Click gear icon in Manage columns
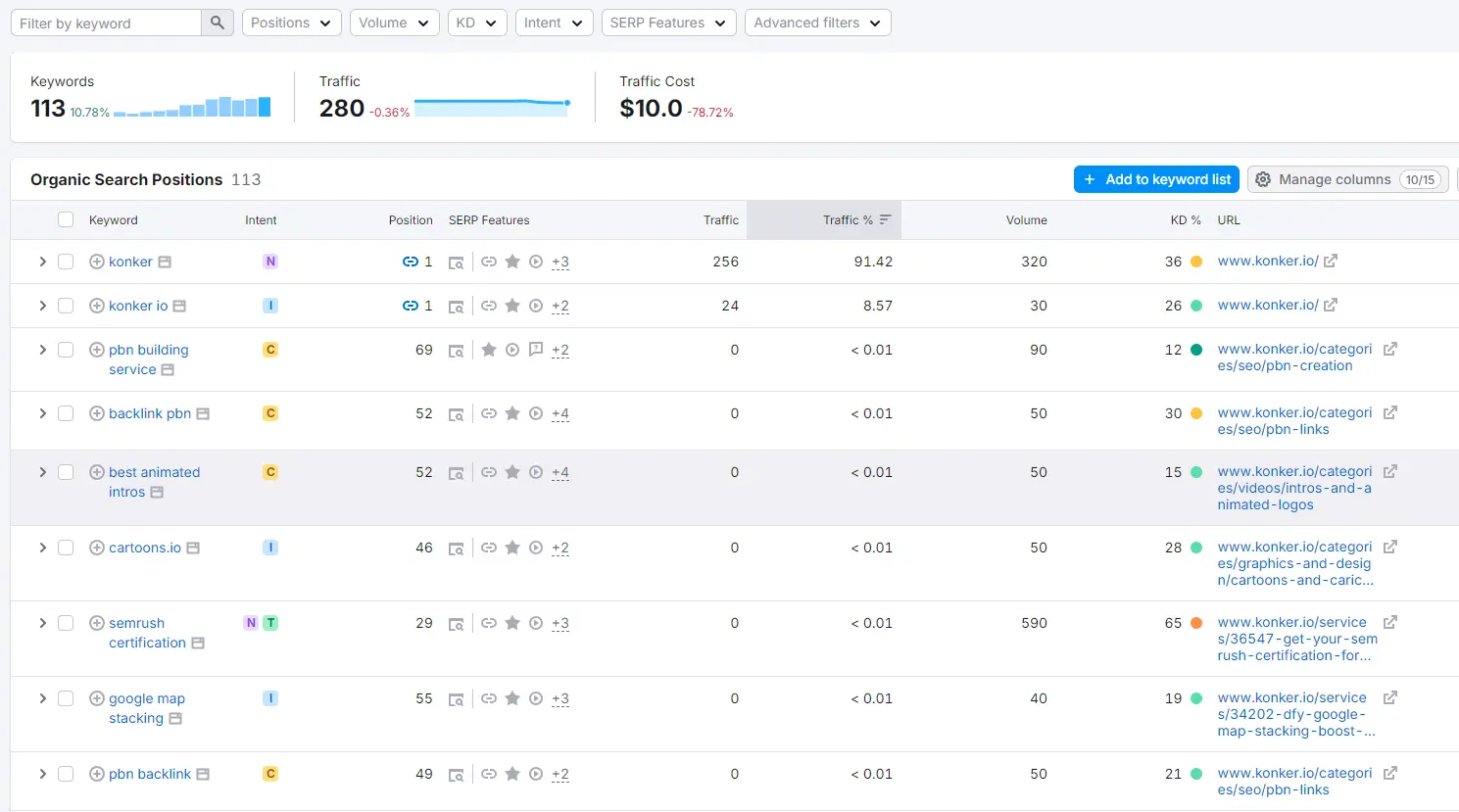The image size is (1459, 812). pyautogui.click(x=1263, y=179)
